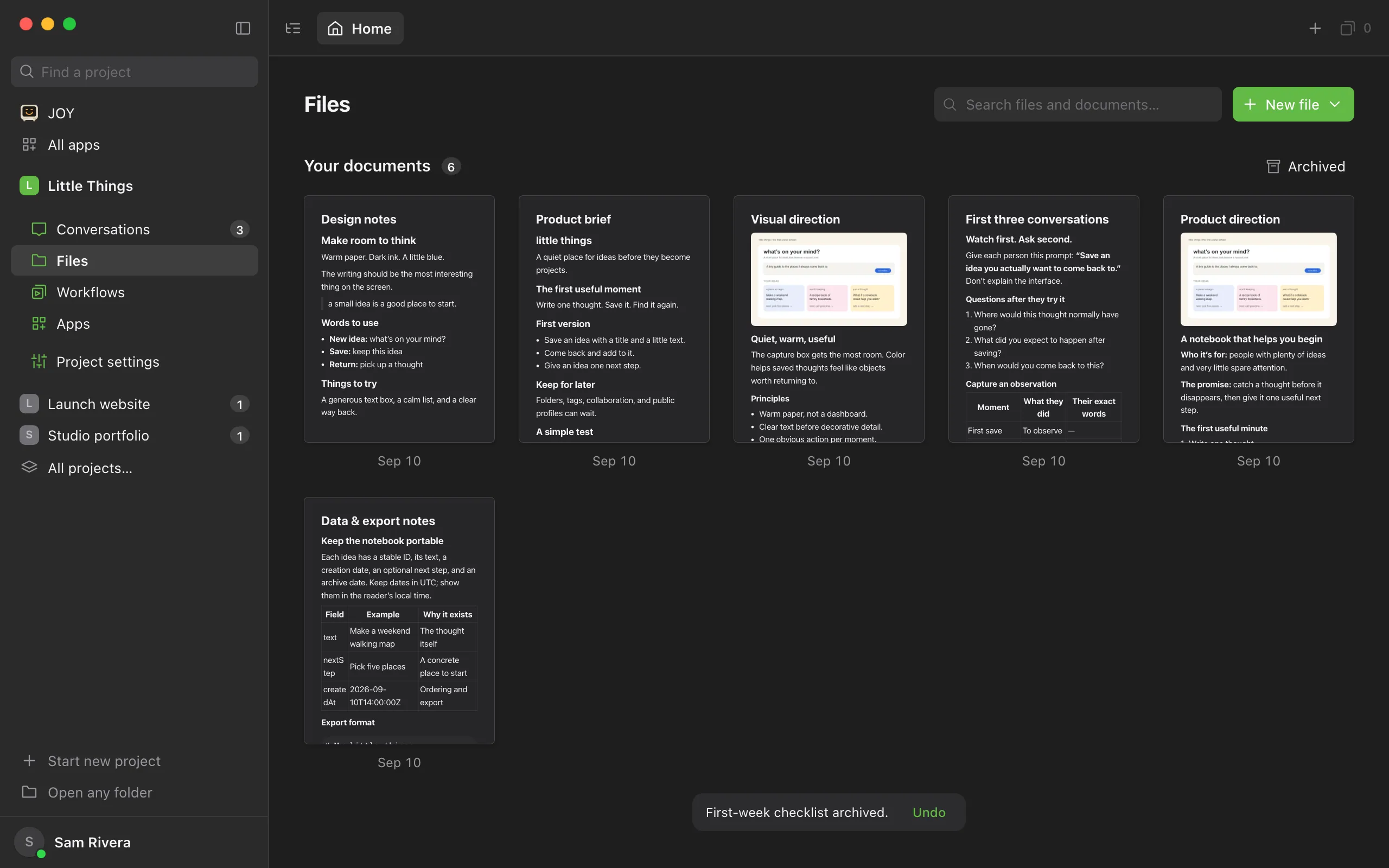The width and height of the screenshot is (1389, 868).
Task: Toggle the sidebar panel icon
Action: click(x=243, y=28)
